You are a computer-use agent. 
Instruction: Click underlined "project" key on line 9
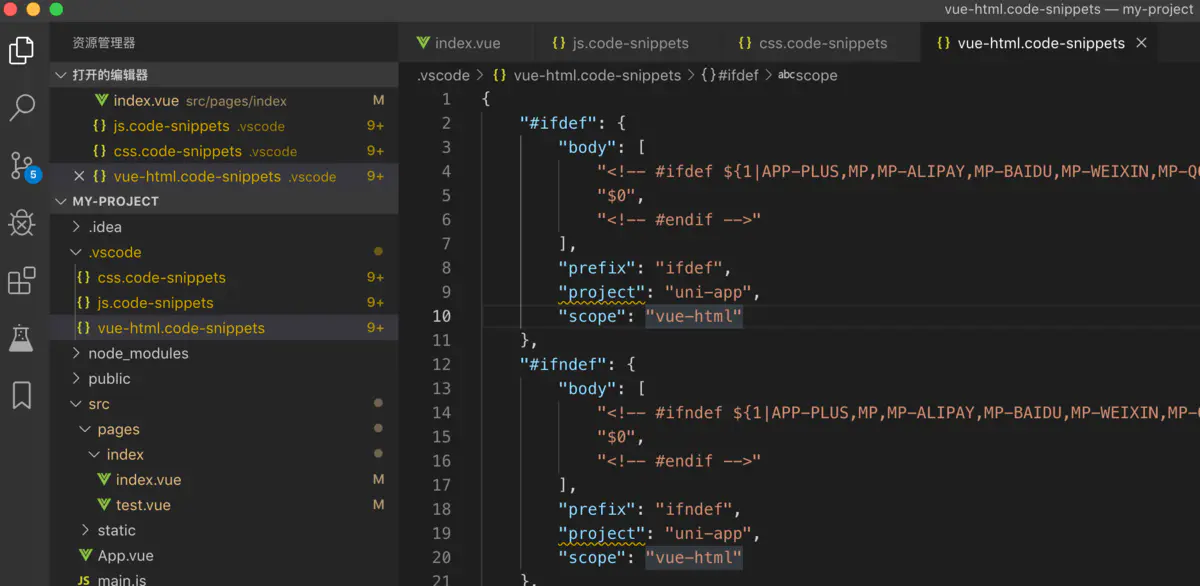pyautogui.click(x=602, y=292)
